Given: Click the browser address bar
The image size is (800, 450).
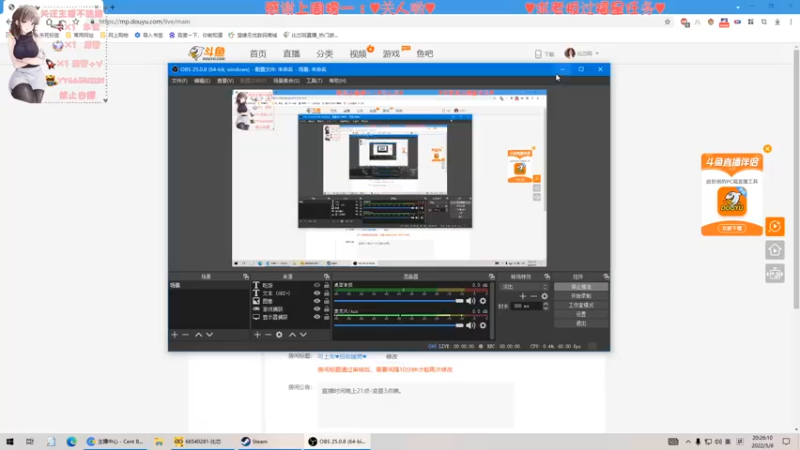Looking at the screenshot, I should tap(378, 21).
